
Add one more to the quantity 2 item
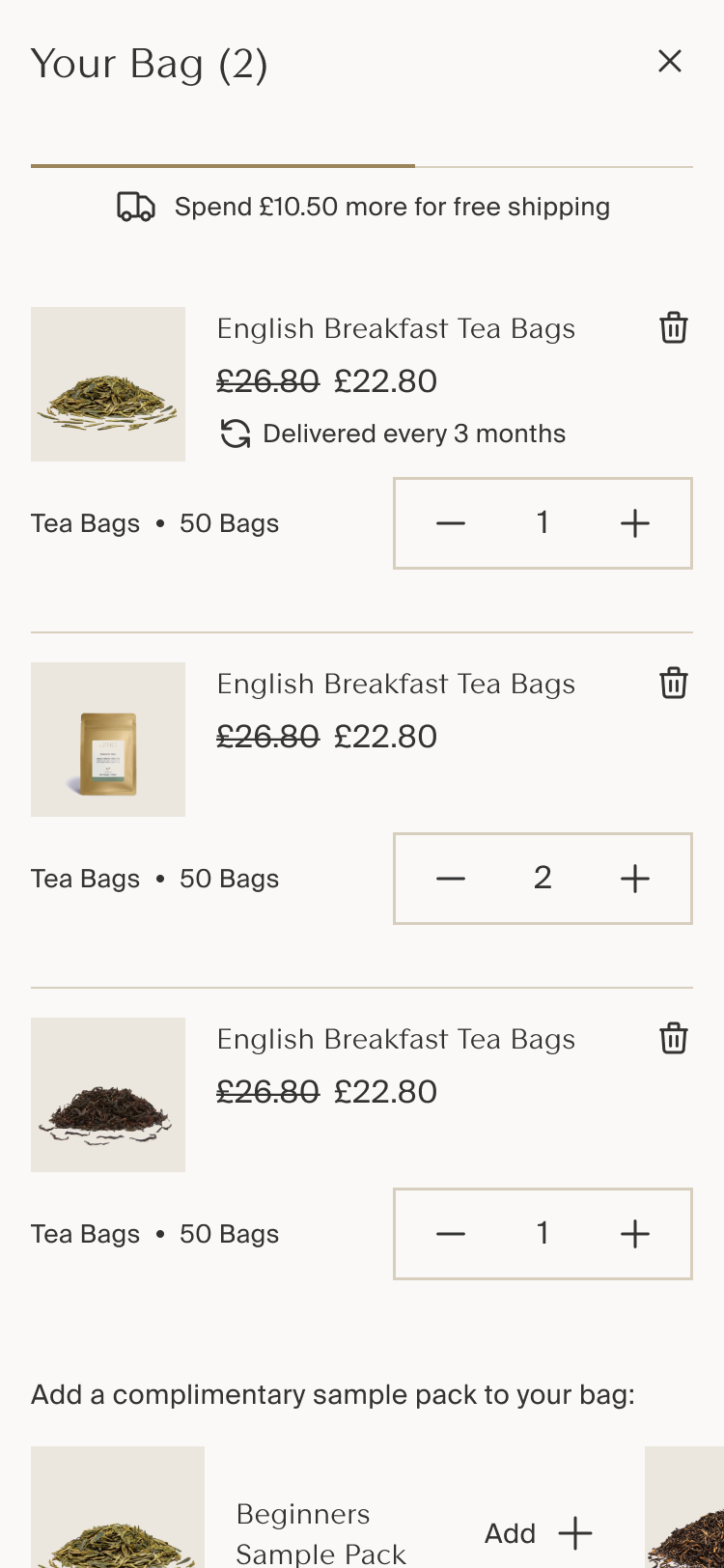click(x=634, y=879)
